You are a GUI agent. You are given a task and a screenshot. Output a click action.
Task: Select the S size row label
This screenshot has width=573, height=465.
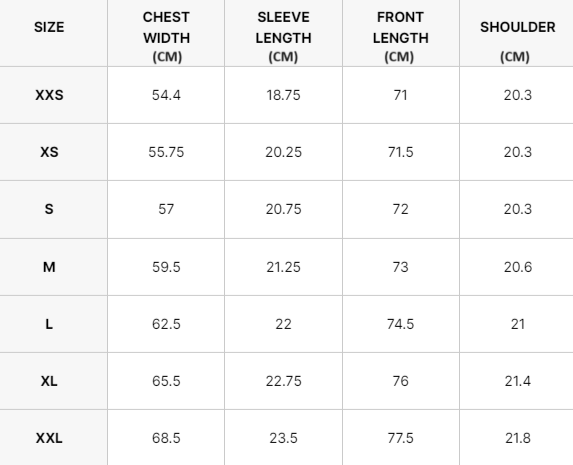coord(49,209)
